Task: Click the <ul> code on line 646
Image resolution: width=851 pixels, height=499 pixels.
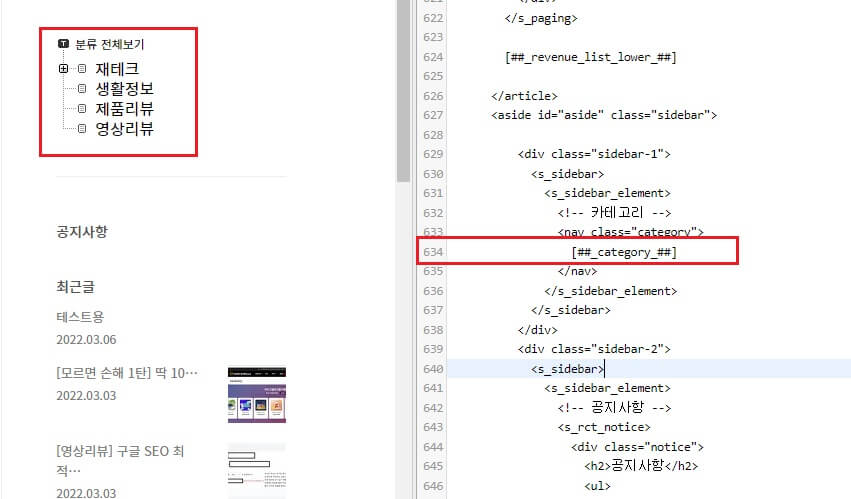Action: 598,486
